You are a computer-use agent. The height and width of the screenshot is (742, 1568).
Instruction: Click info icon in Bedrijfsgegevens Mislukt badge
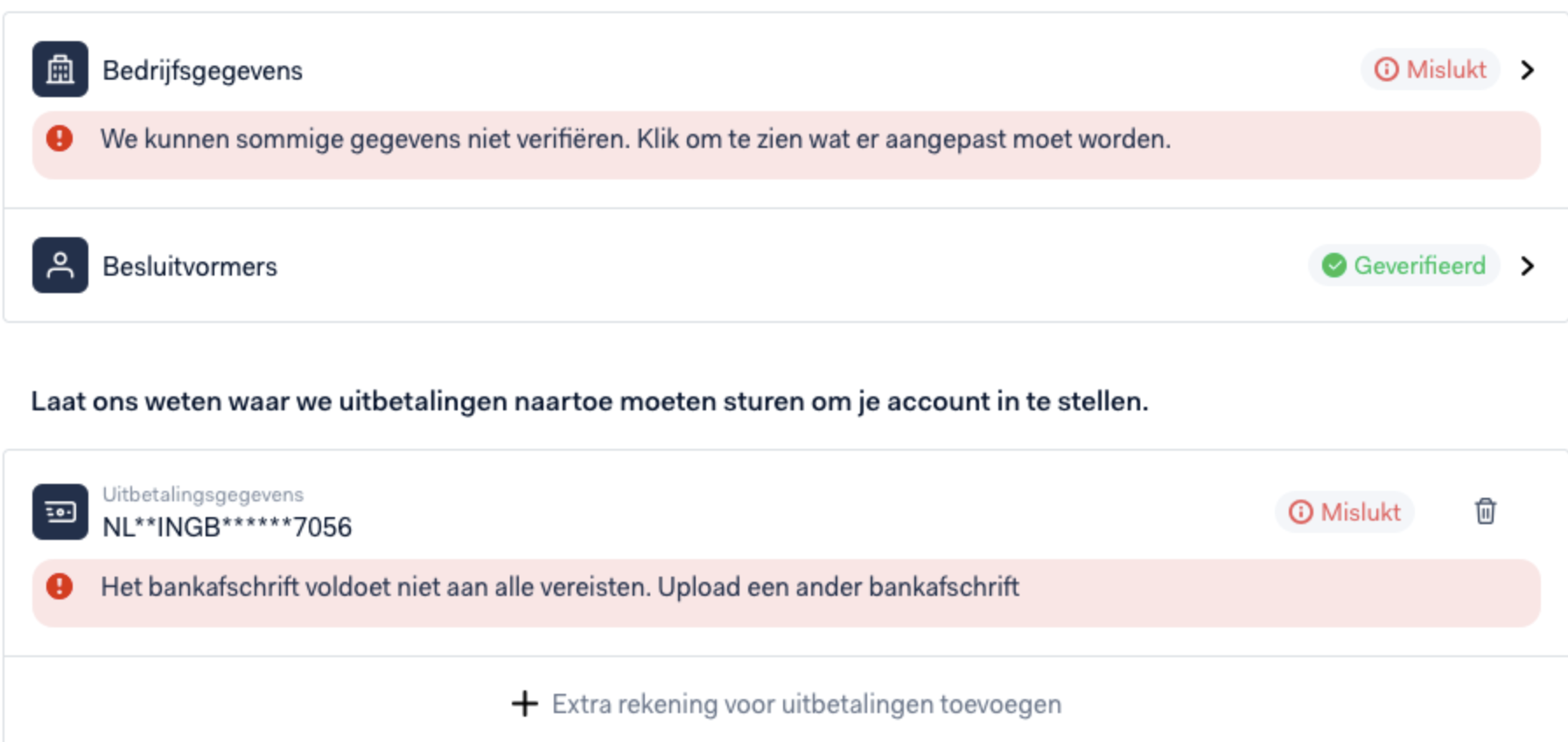1387,69
